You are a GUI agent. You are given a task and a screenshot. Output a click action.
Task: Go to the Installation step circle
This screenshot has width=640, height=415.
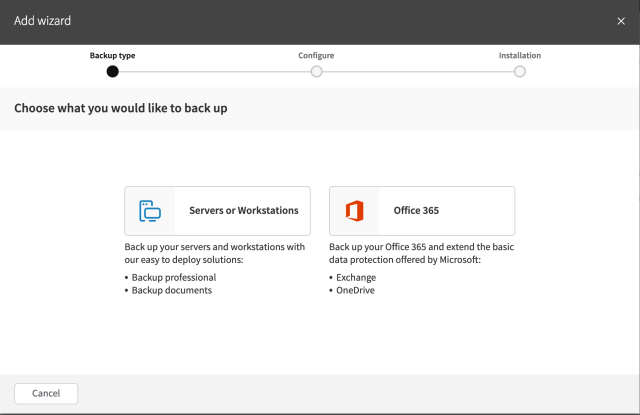(x=520, y=71)
